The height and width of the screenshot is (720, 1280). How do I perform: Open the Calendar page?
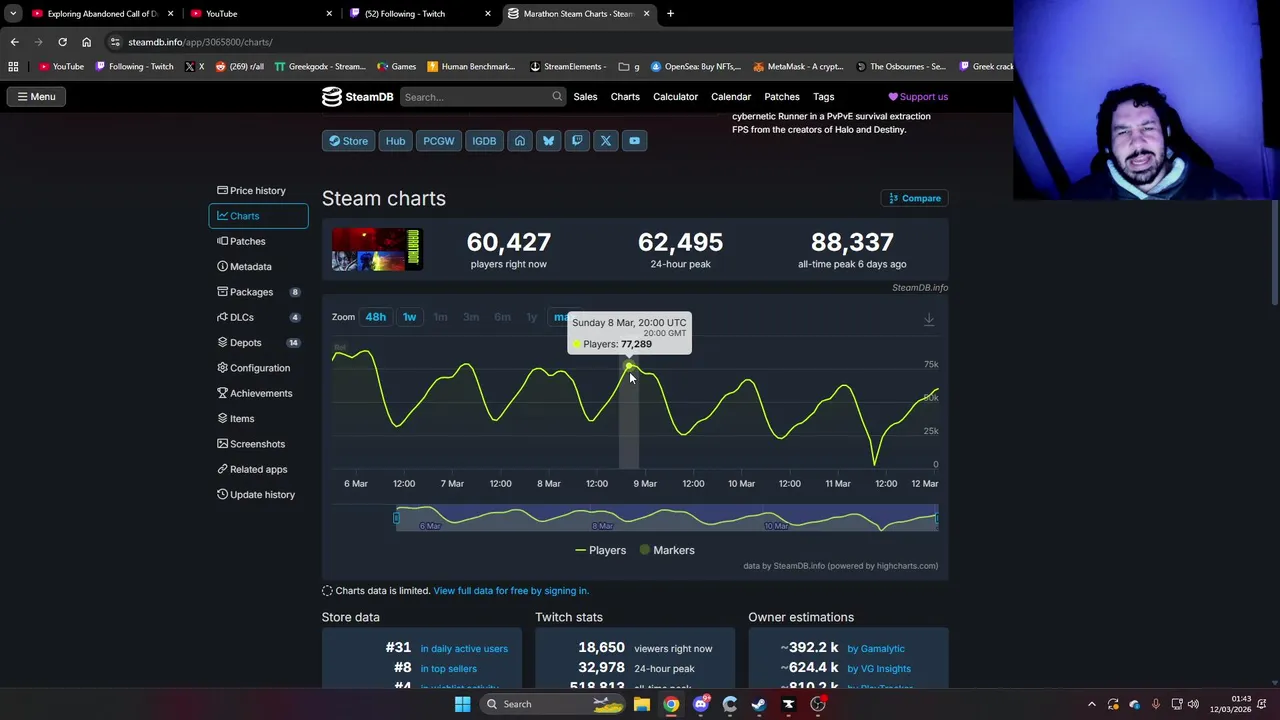pos(731,97)
